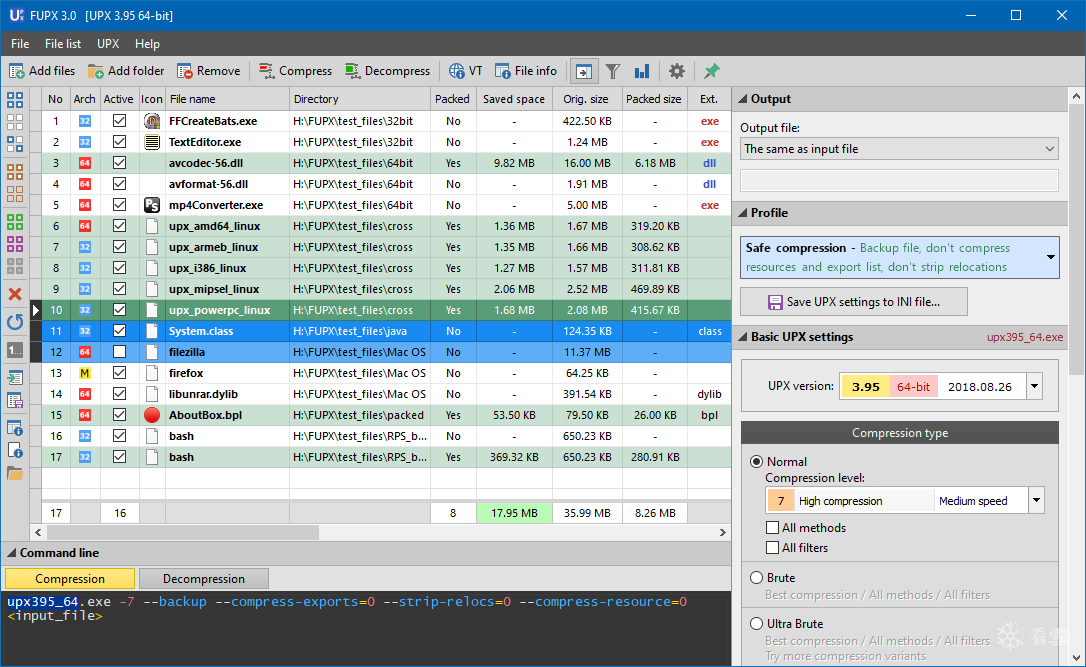Click the output path input field
Viewport: 1086px width, 667px height.
(x=899, y=180)
